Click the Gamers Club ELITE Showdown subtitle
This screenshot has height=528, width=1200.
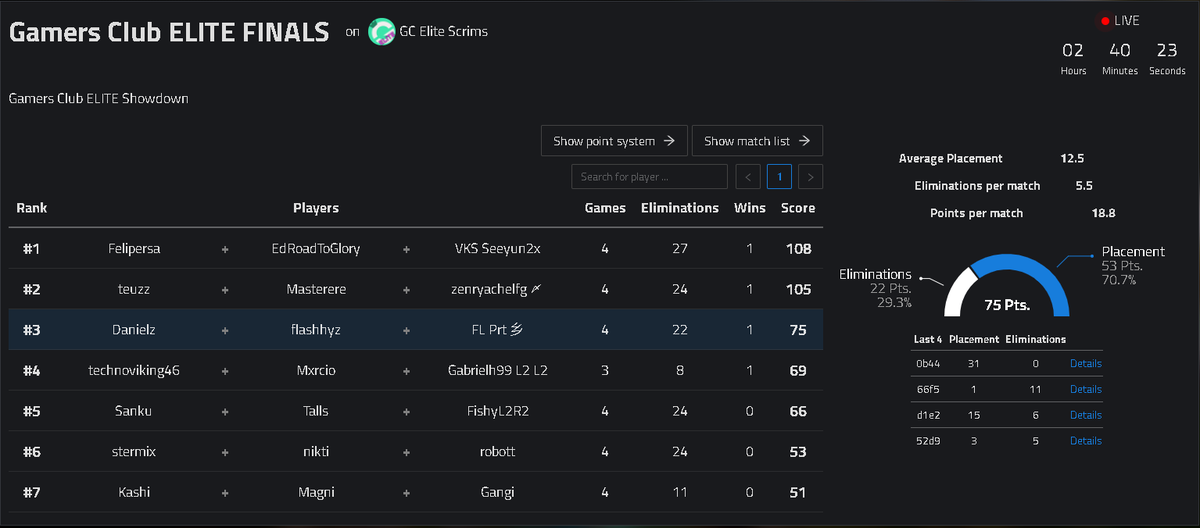tap(98, 99)
